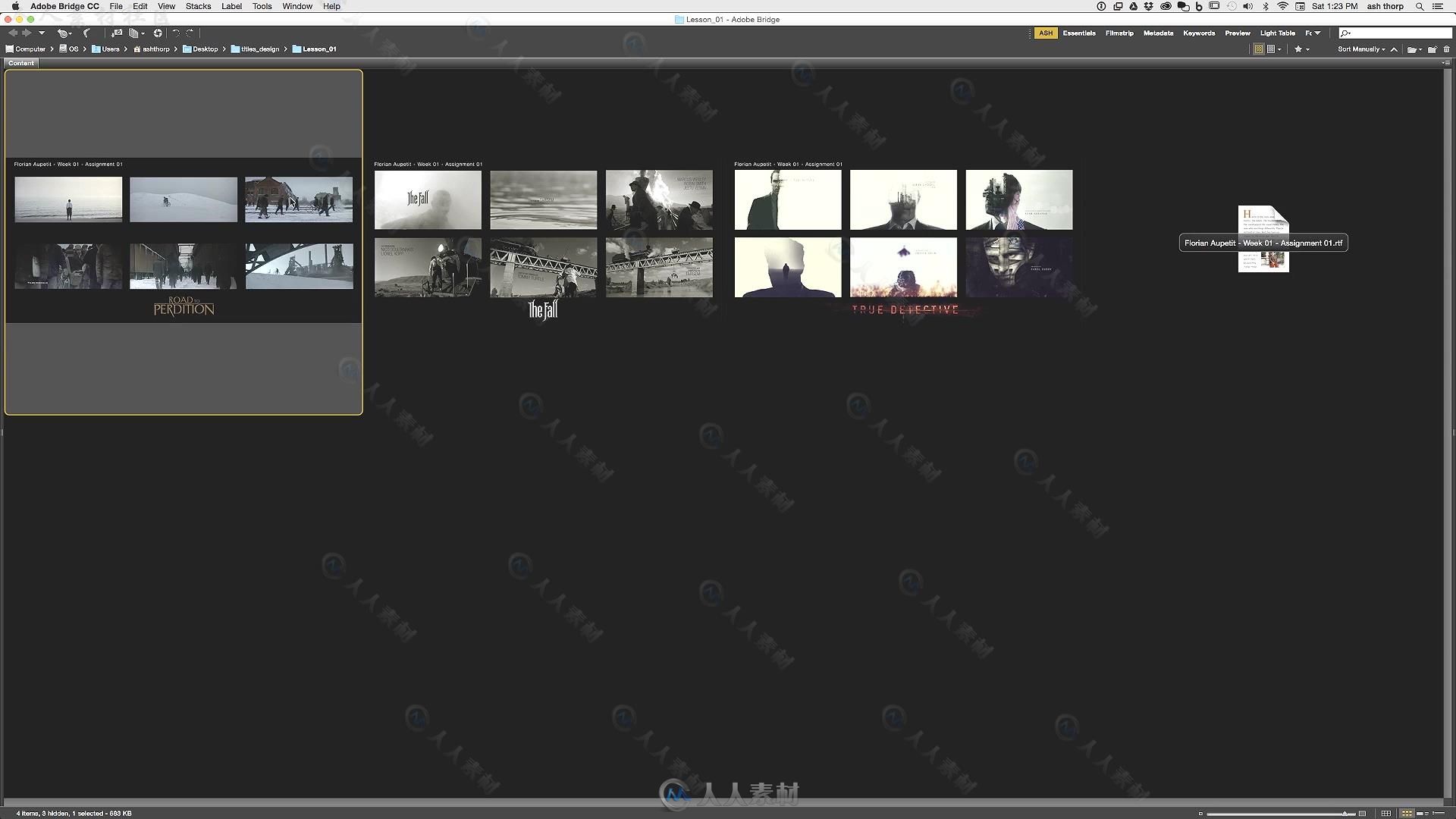Switch to the Keywords workspace
Screen dimensions: 1456x819
pyautogui.click(x=1199, y=33)
